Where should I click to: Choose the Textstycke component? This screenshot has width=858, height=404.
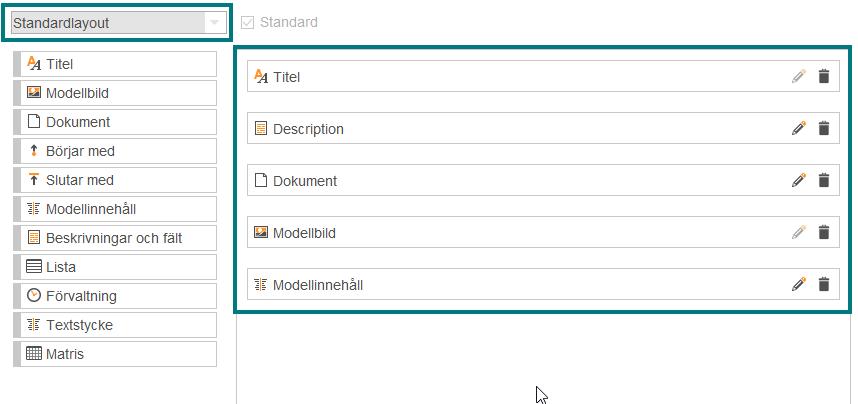[x=115, y=325]
